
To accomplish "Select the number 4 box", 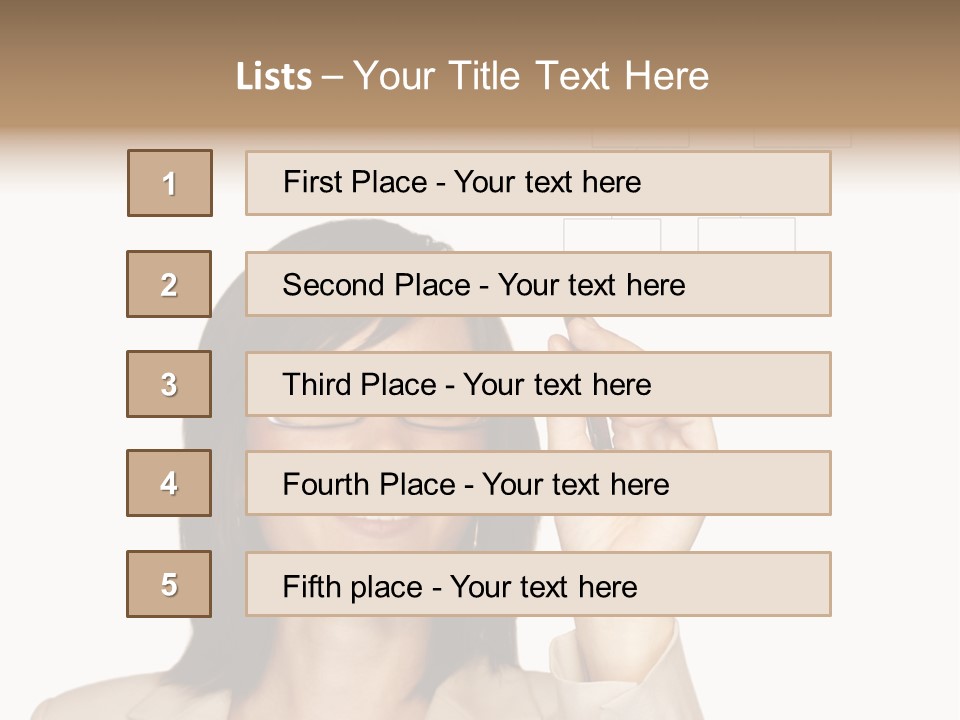I will coord(169,483).
